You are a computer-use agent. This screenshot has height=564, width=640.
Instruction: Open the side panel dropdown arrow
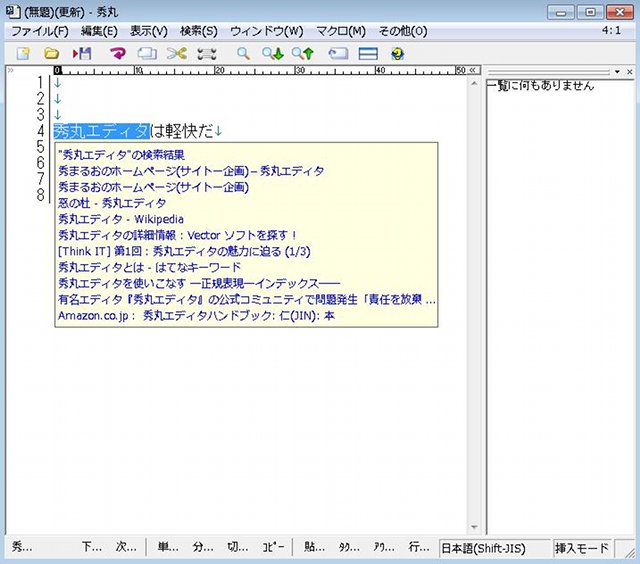pyautogui.click(x=617, y=72)
